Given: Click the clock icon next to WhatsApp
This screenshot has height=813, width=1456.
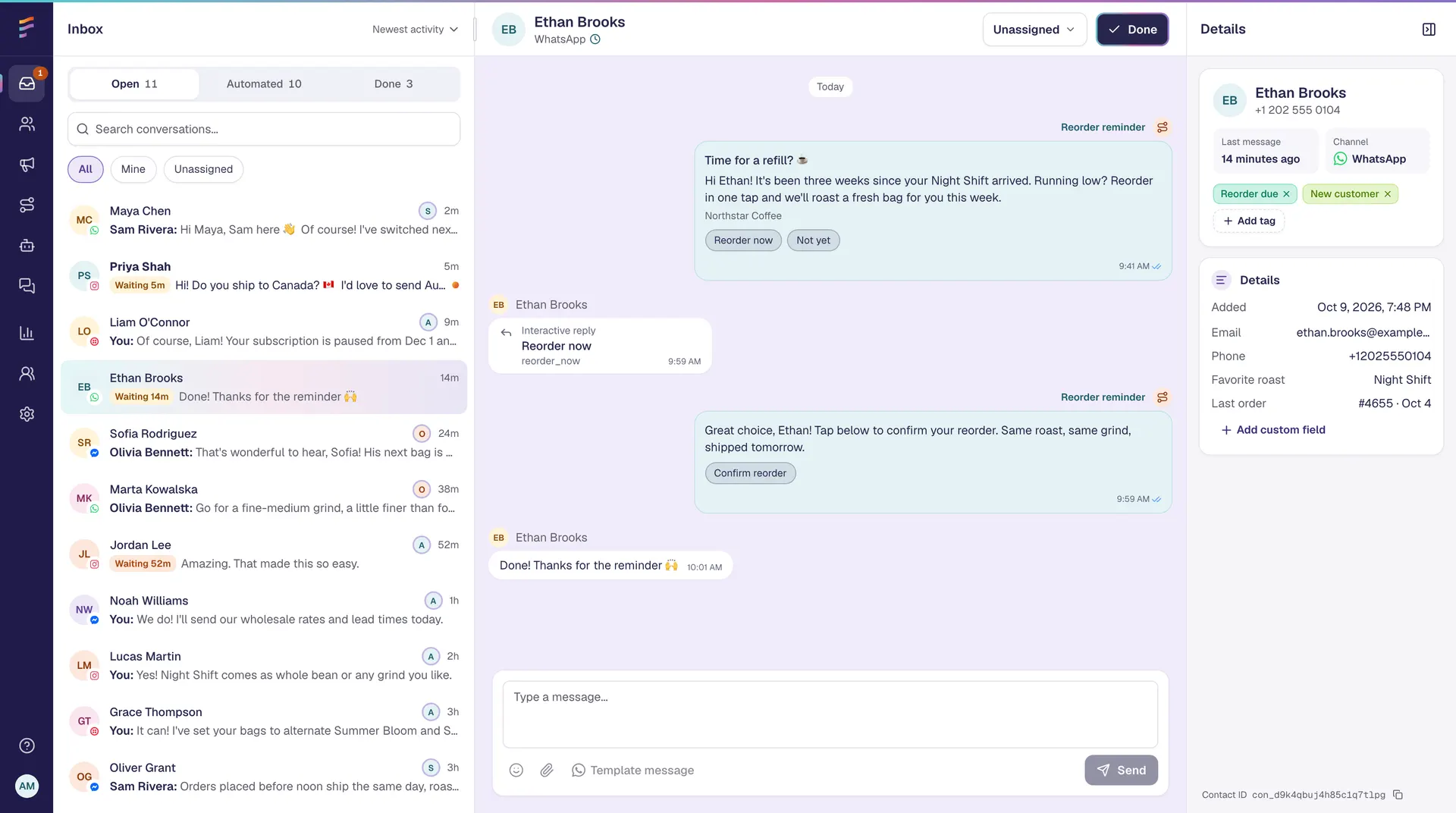Looking at the screenshot, I should [x=595, y=39].
